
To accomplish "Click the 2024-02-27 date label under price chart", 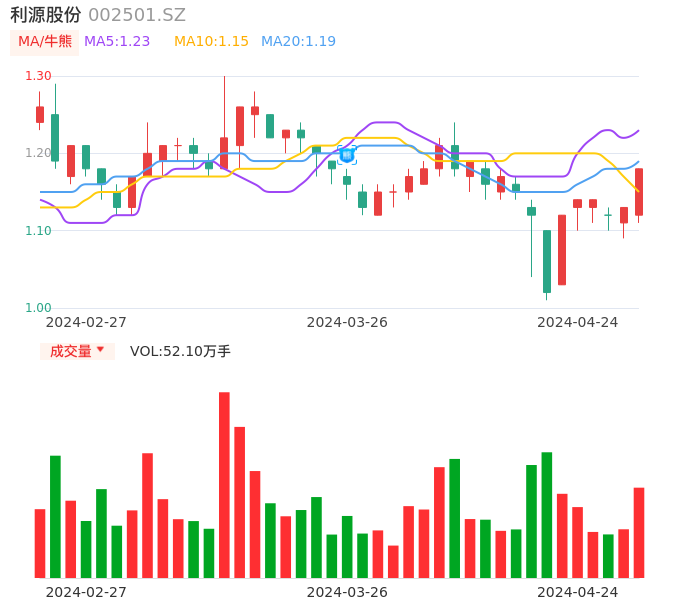I will tap(86, 322).
